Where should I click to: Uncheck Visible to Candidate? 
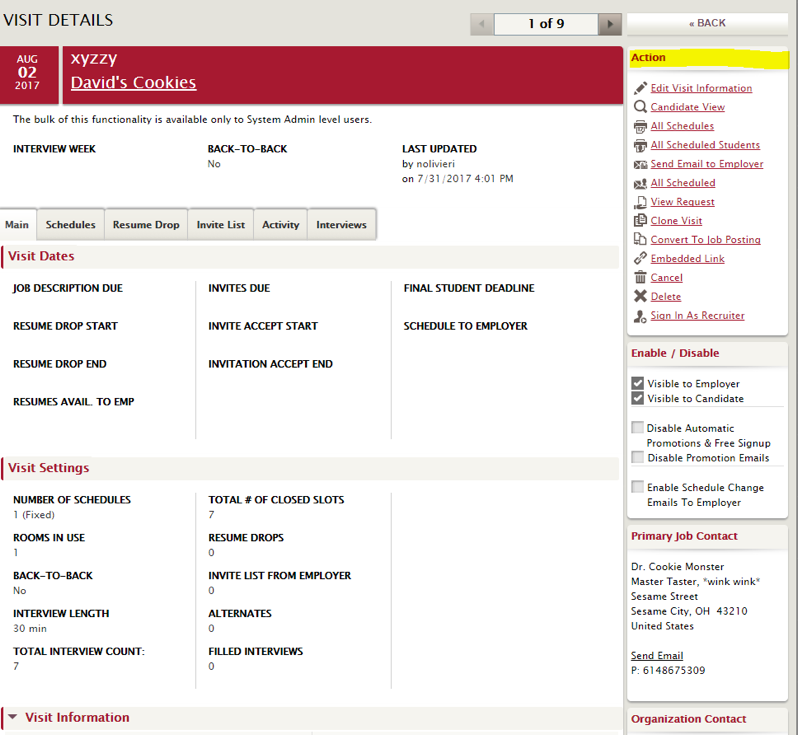click(637, 398)
